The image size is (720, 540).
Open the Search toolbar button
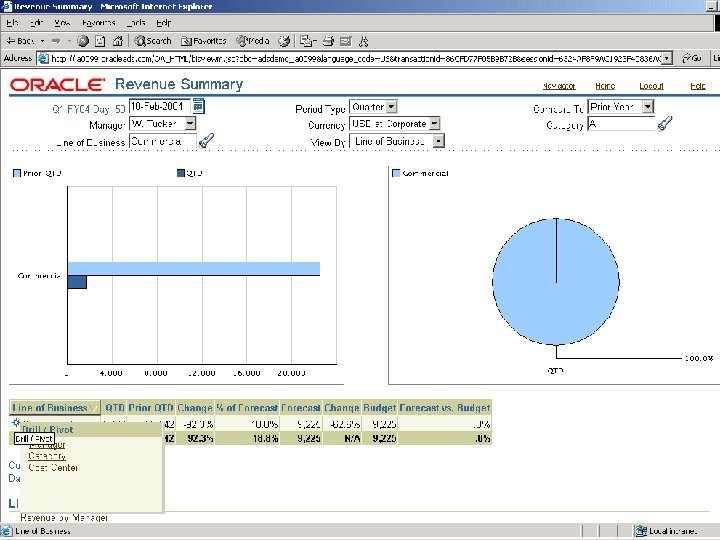[x=153, y=41]
